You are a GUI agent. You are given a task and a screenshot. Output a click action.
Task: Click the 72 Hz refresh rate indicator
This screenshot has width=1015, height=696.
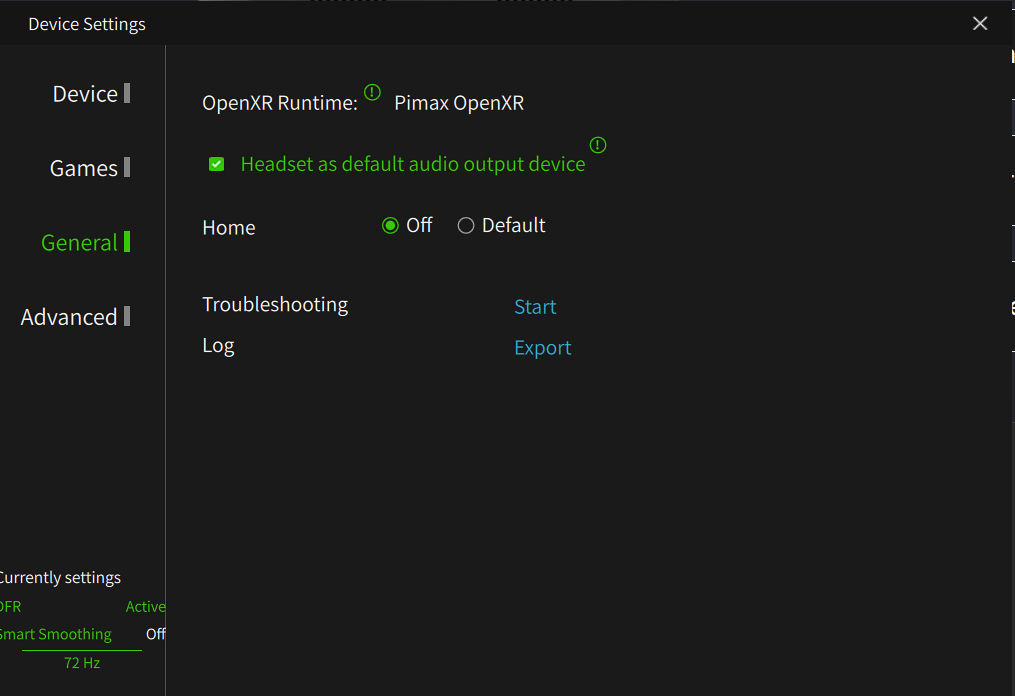(x=82, y=663)
